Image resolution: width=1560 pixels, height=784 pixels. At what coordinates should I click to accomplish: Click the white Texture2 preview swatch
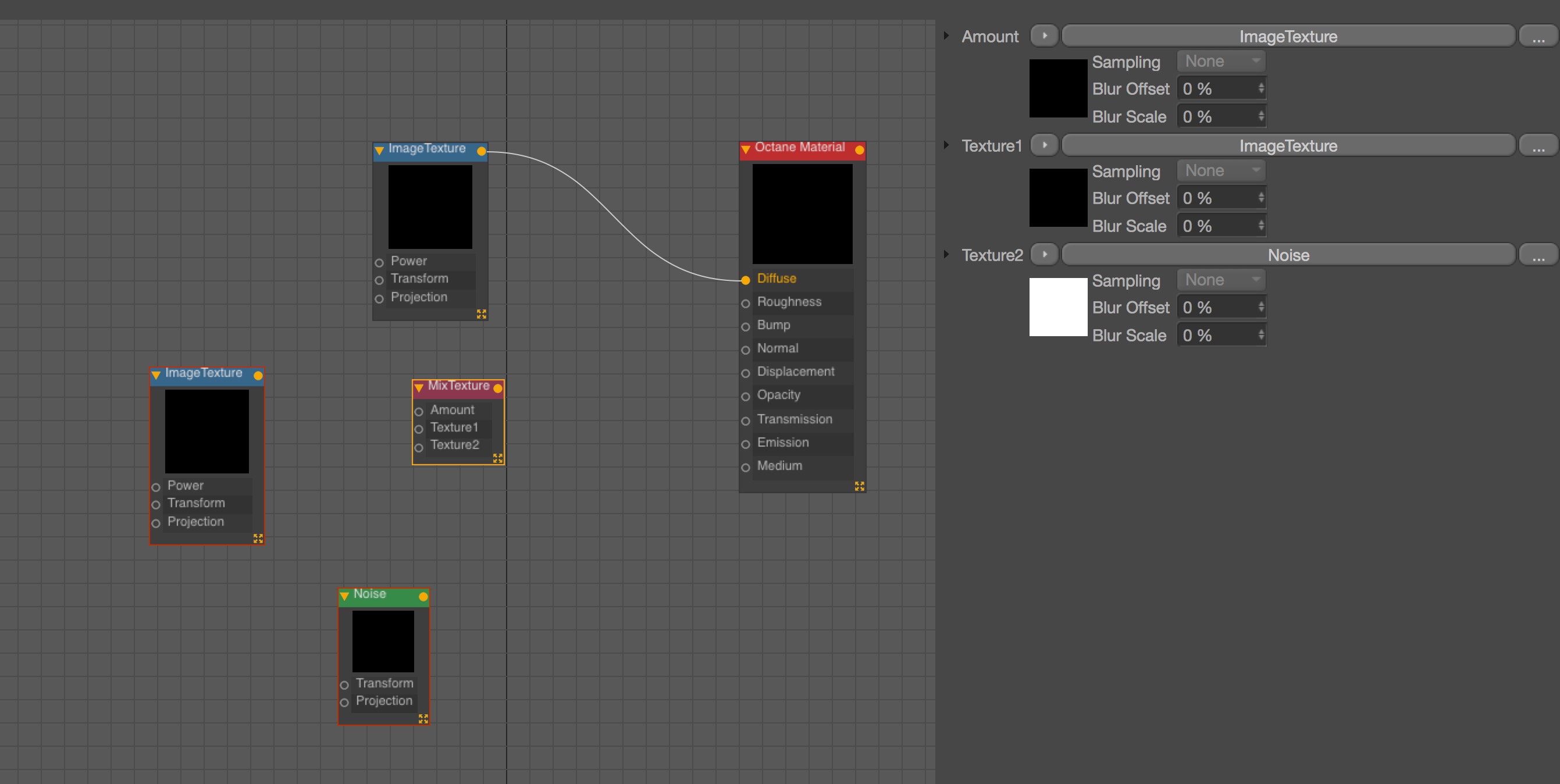[x=1058, y=307]
